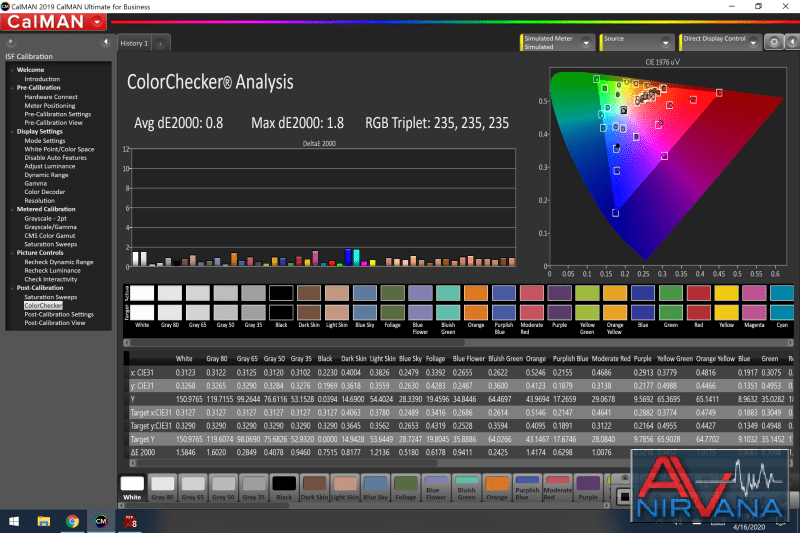Select the White swatch in the actual/target strip

[142, 302]
